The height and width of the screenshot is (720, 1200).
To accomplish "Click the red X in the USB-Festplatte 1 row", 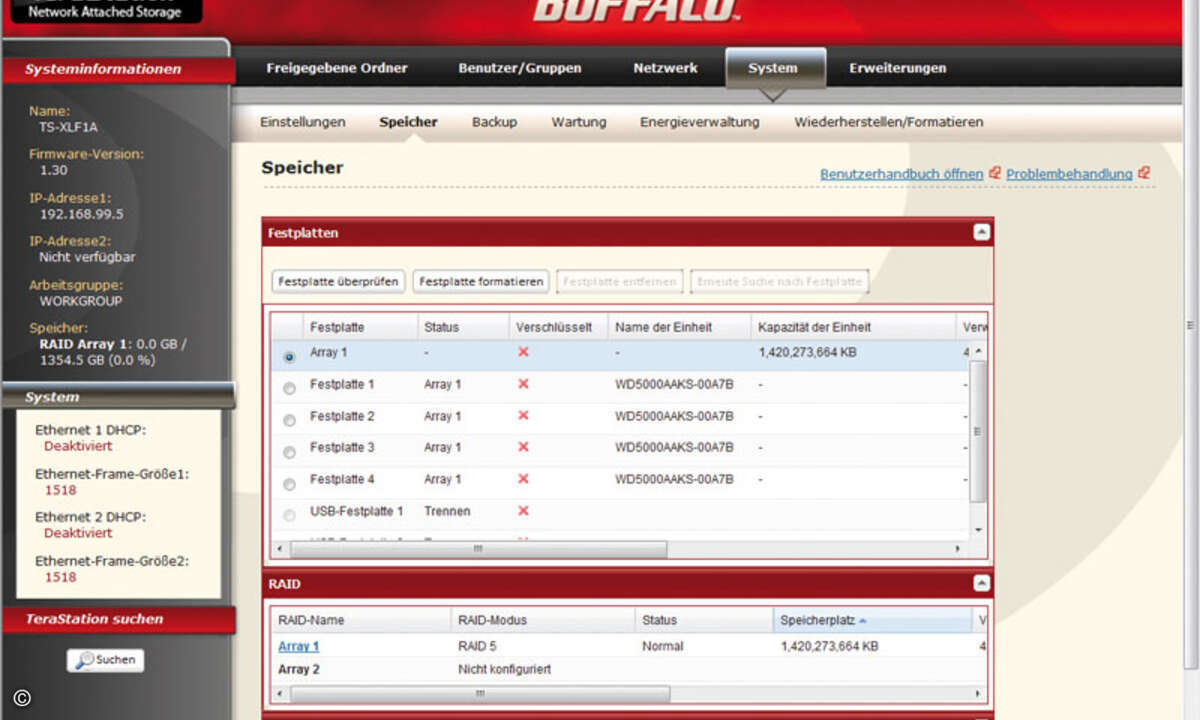I will (523, 511).
